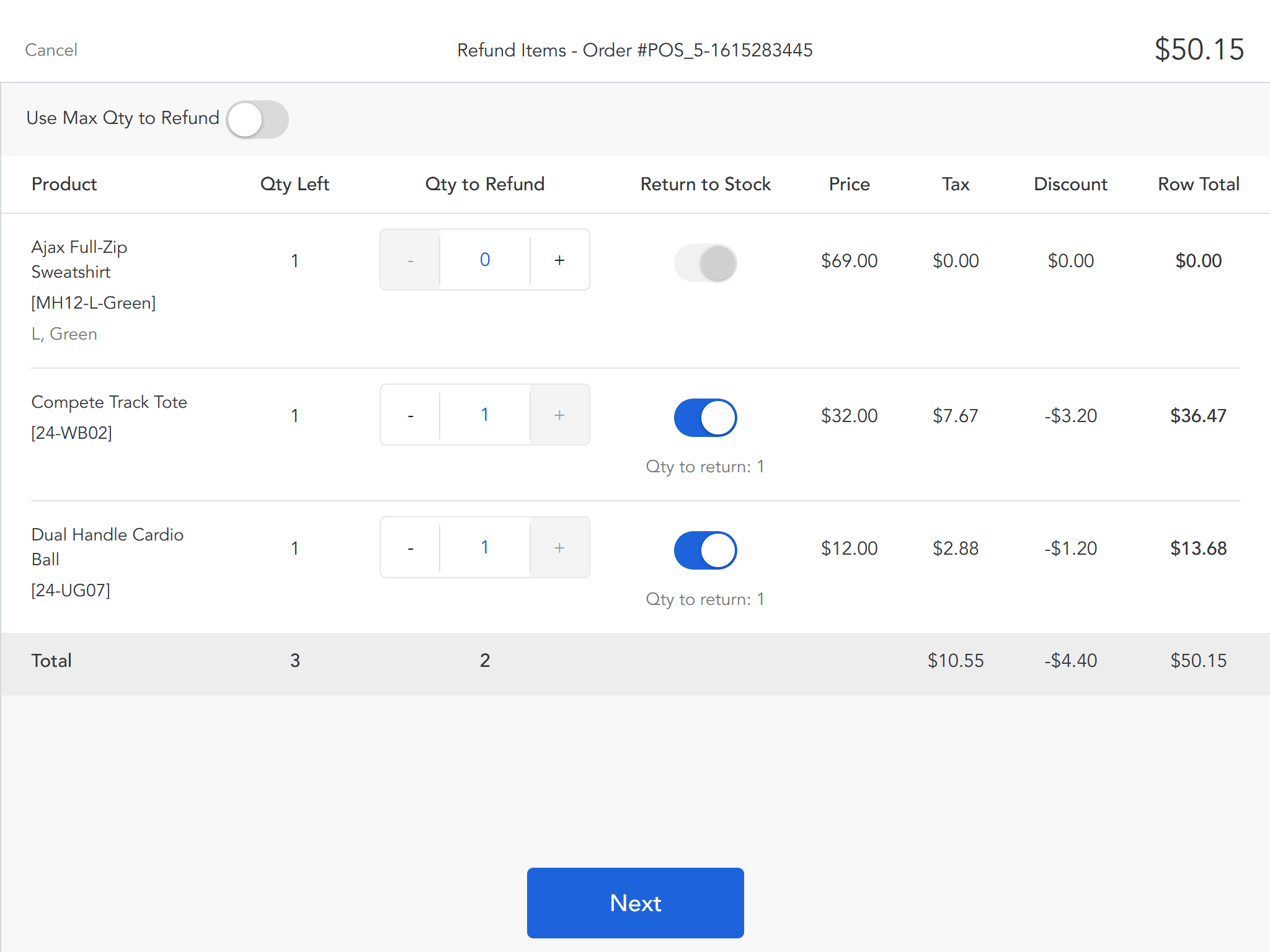Image resolution: width=1270 pixels, height=952 pixels.
Task: Click plus stepper for Ajax Full-Zip Sweatshirt
Action: pos(559,260)
